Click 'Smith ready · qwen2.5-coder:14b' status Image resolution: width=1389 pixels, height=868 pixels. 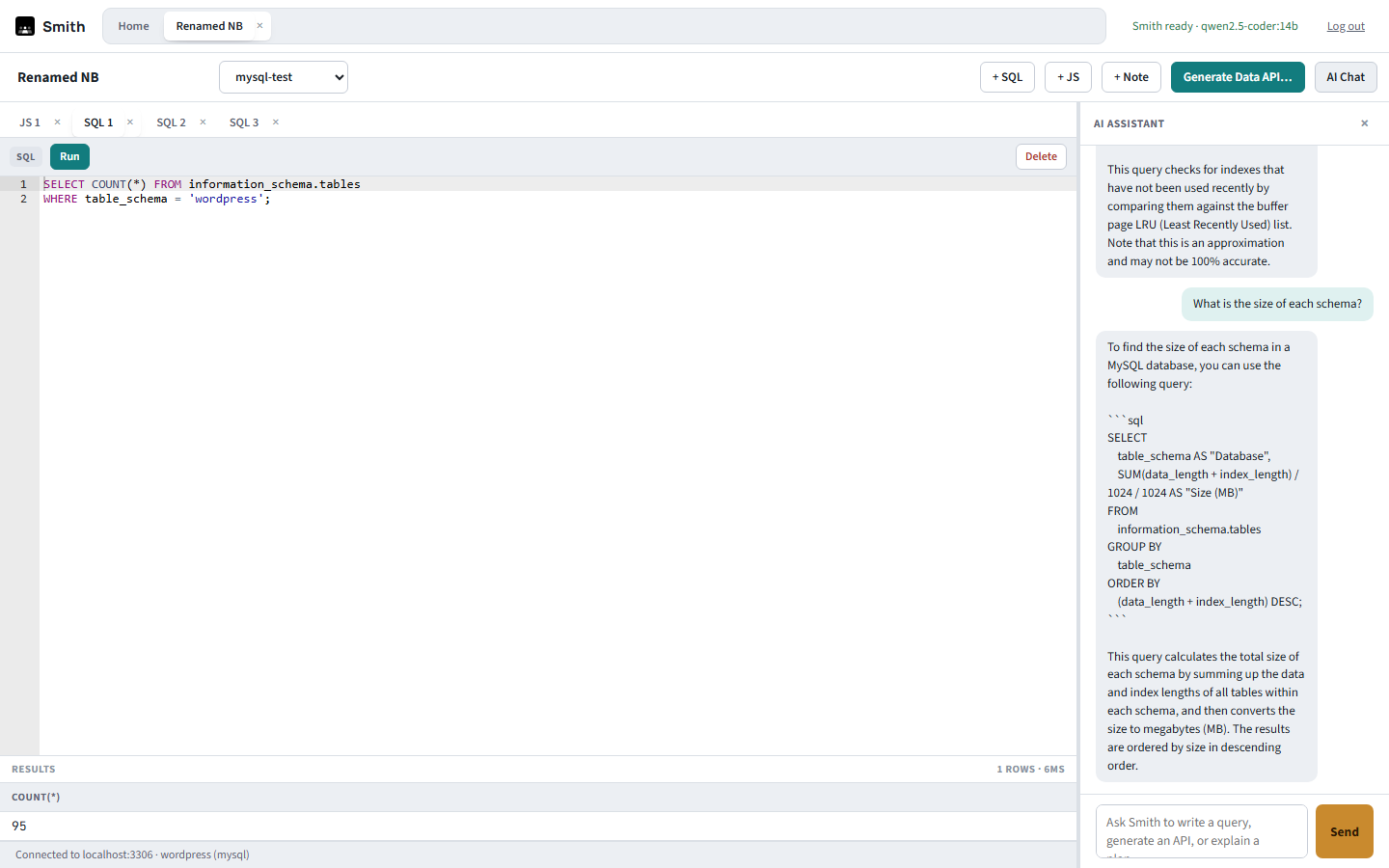point(1214,26)
